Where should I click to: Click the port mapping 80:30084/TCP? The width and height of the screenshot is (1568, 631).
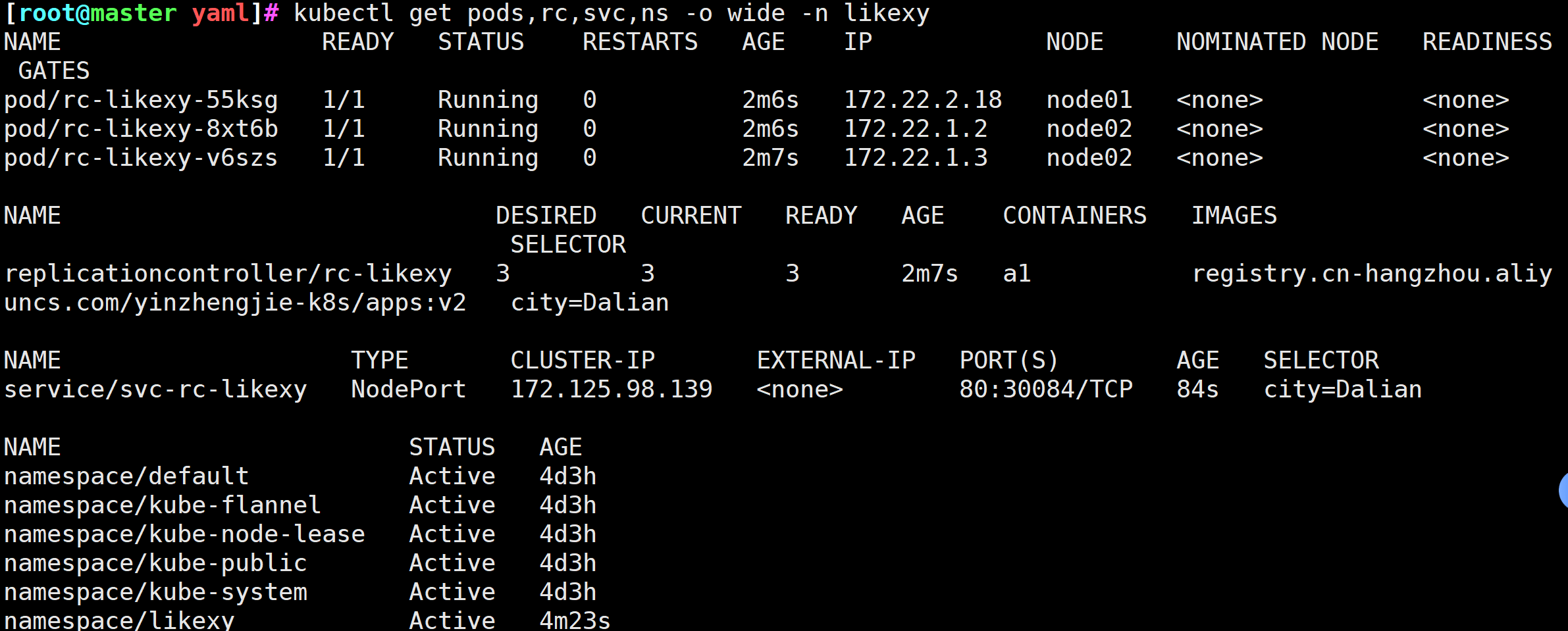tap(1045, 390)
